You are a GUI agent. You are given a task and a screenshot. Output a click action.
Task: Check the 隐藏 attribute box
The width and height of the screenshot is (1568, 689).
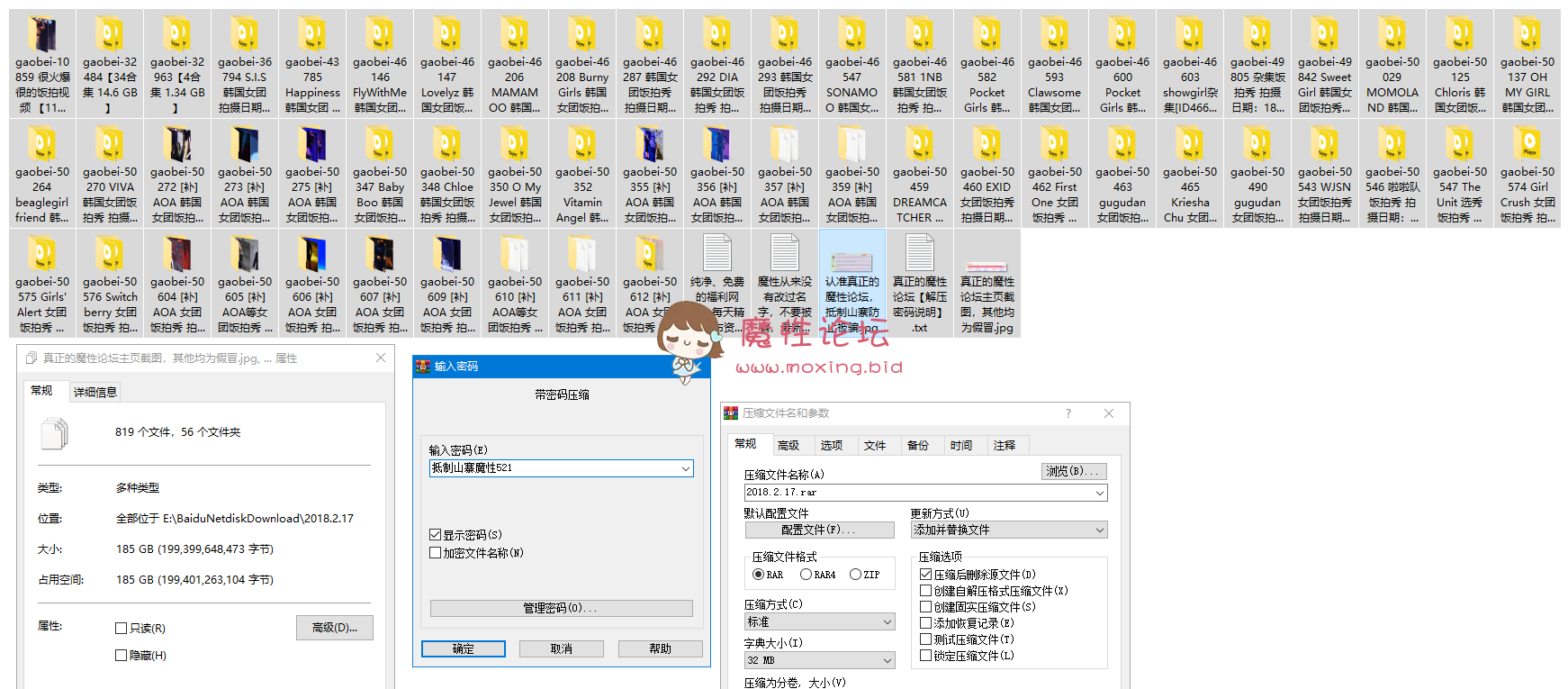click(121, 656)
